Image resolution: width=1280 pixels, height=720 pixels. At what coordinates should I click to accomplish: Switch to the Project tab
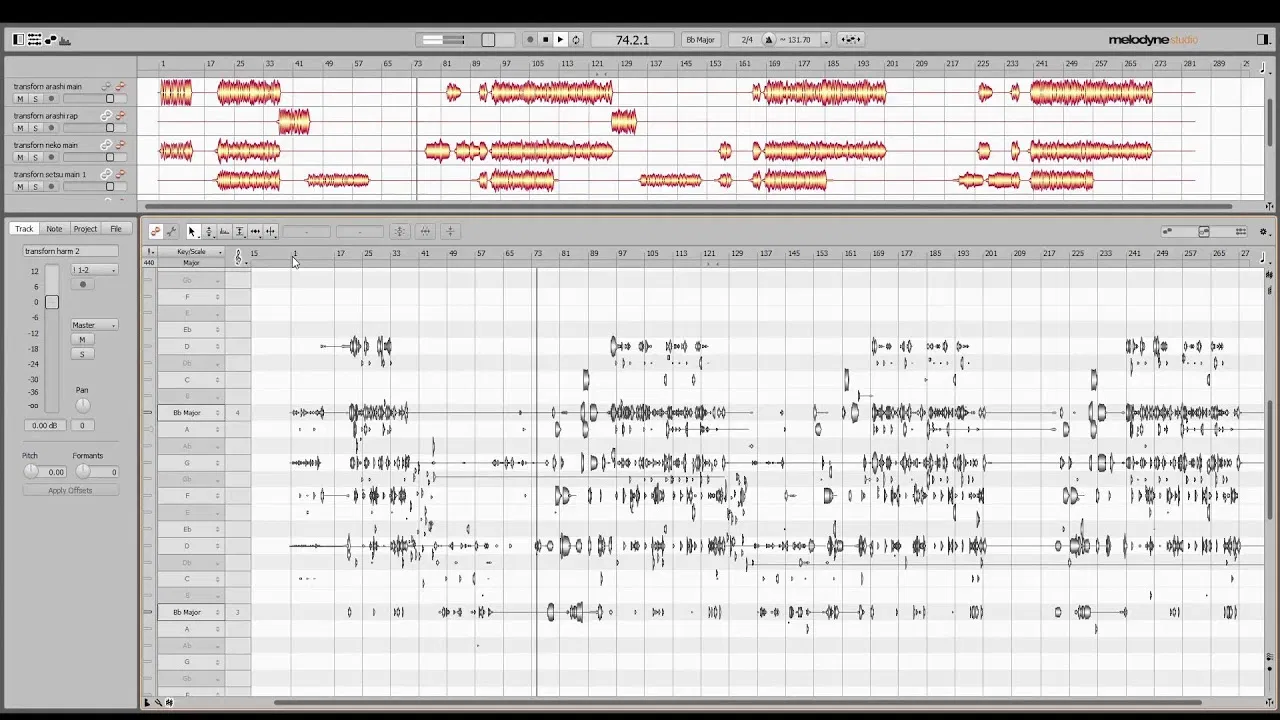pyautogui.click(x=85, y=229)
